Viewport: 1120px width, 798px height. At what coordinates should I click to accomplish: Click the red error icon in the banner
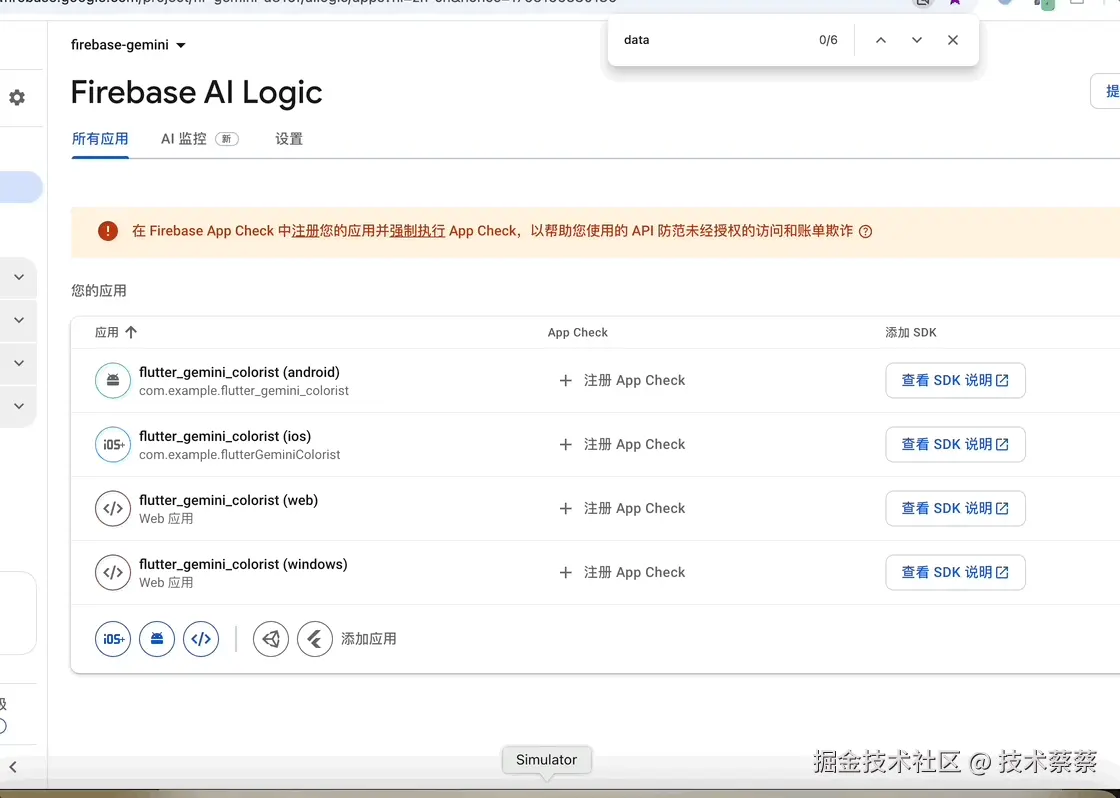[108, 231]
